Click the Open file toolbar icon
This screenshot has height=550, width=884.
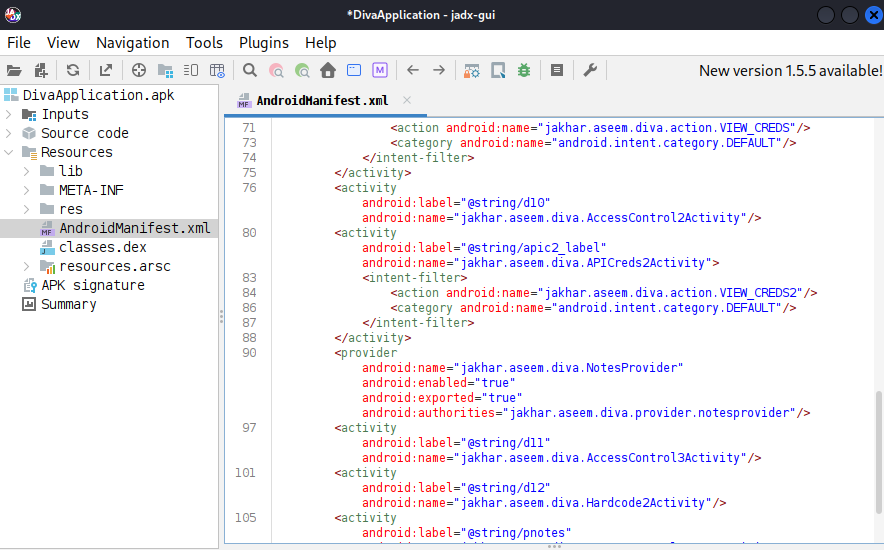pos(14,70)
